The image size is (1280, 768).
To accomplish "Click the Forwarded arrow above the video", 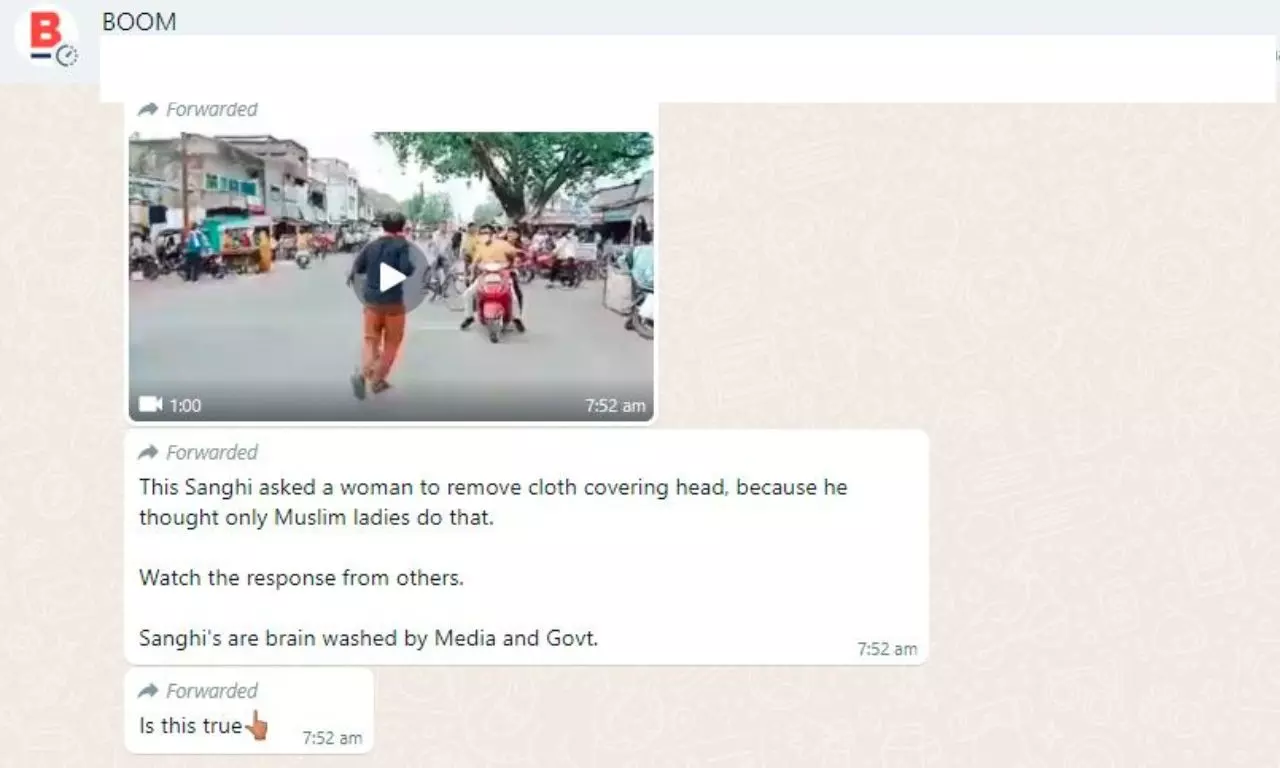I will tap(148, 109).
